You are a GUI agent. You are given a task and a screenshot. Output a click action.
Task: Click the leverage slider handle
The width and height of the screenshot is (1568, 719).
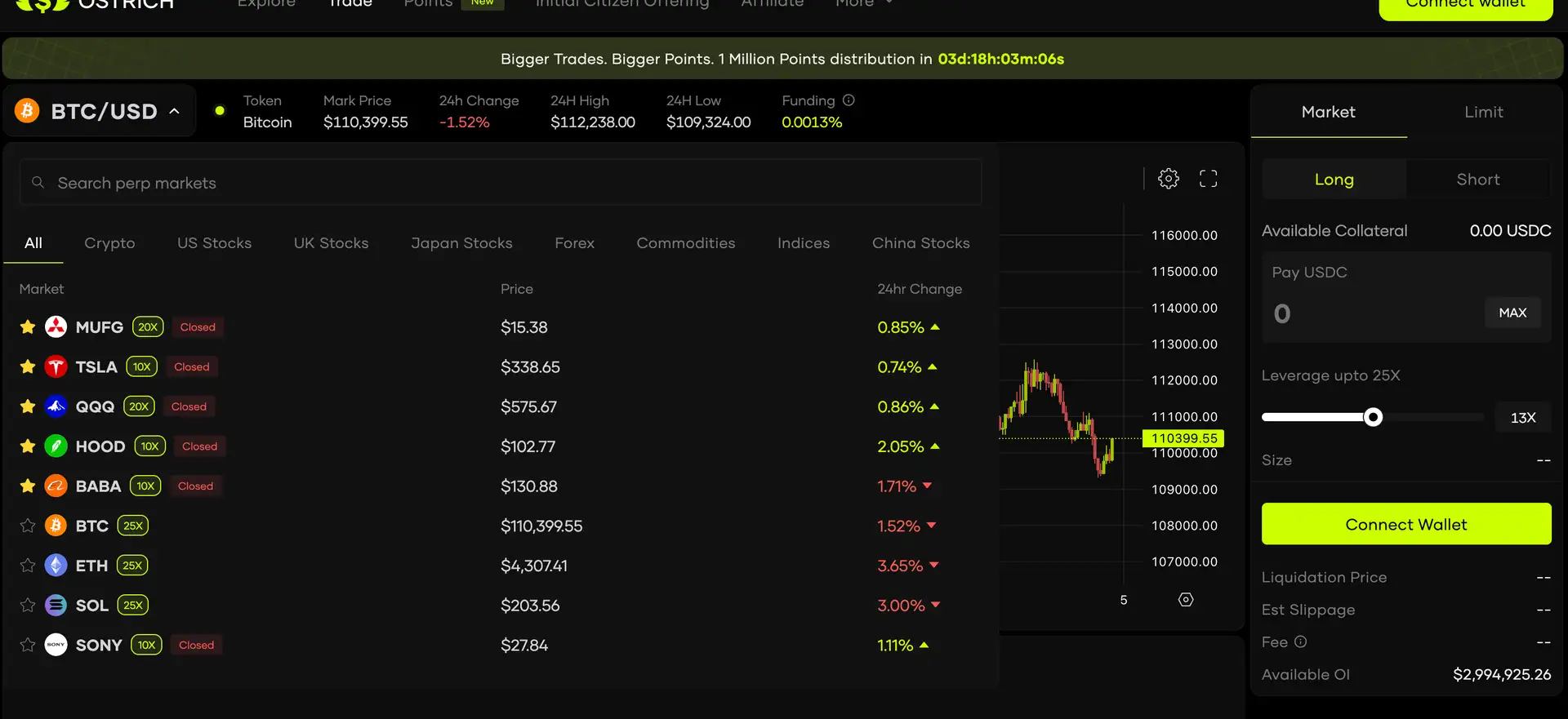click(x=1374, y=418)
